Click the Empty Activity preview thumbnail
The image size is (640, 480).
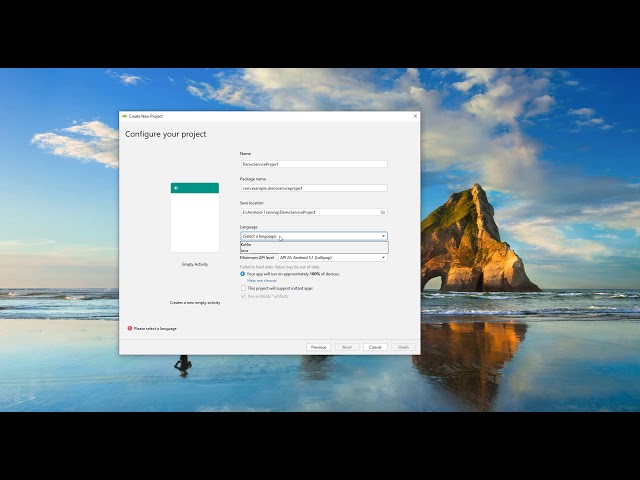195,218
